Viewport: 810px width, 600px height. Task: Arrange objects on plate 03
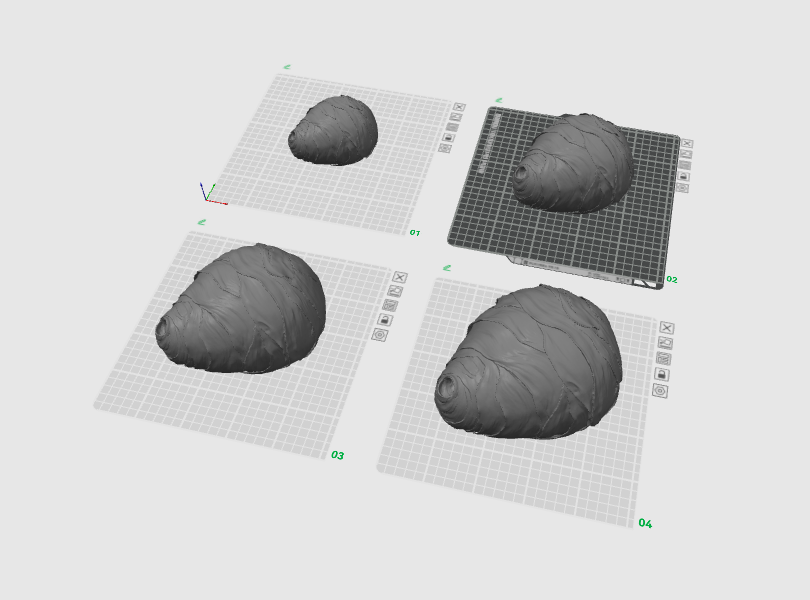point(390,305)
